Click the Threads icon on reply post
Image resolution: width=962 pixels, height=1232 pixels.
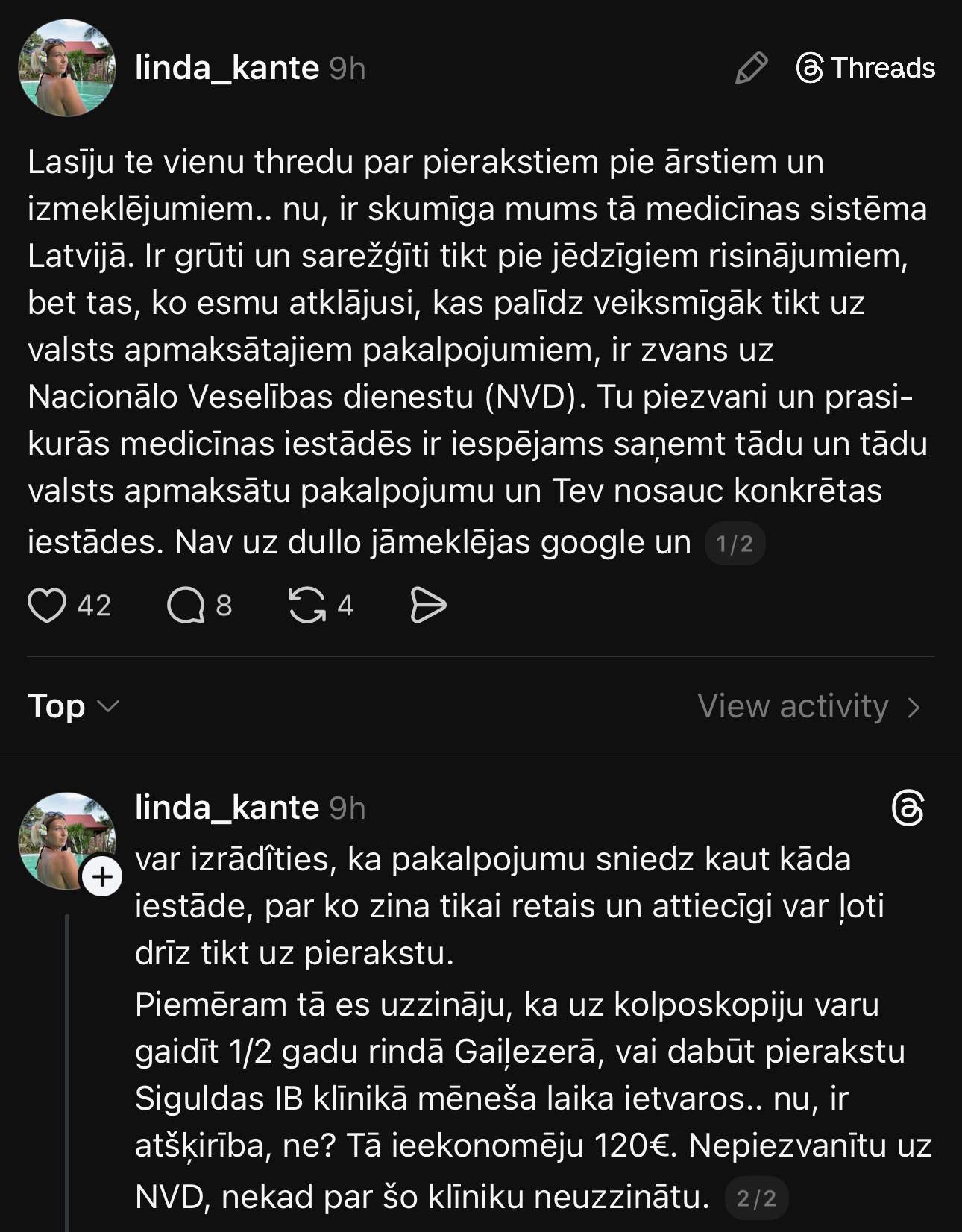tap(908, 809)
